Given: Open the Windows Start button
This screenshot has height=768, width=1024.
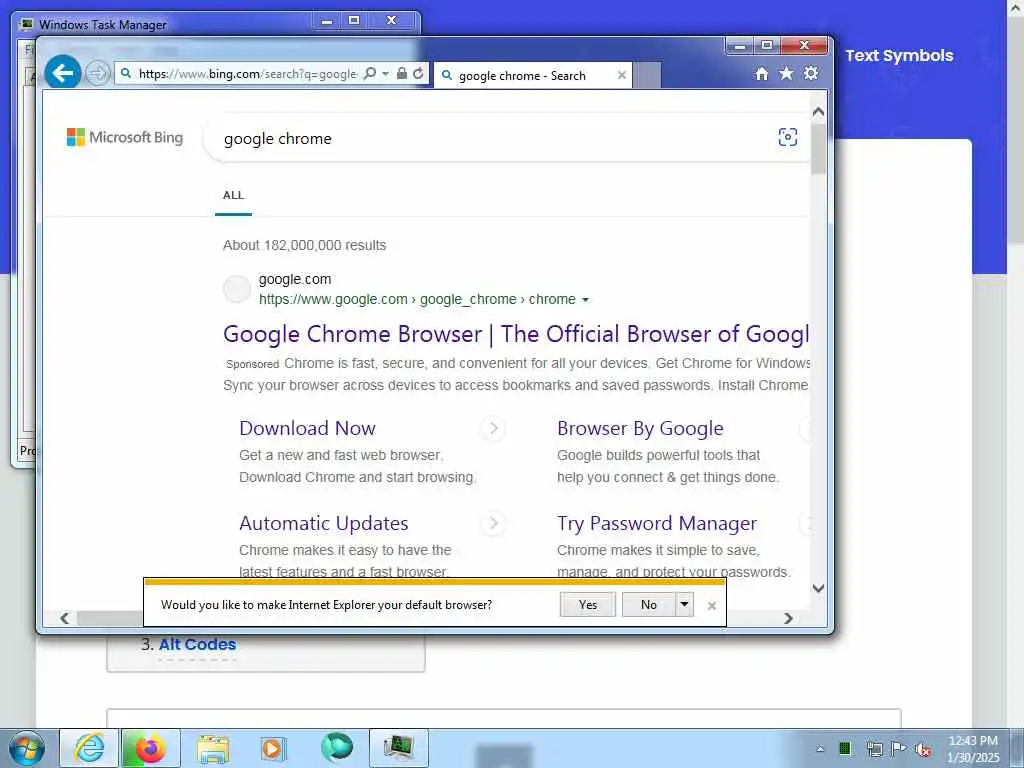Looking at the screenshot, I should [27, 748].
